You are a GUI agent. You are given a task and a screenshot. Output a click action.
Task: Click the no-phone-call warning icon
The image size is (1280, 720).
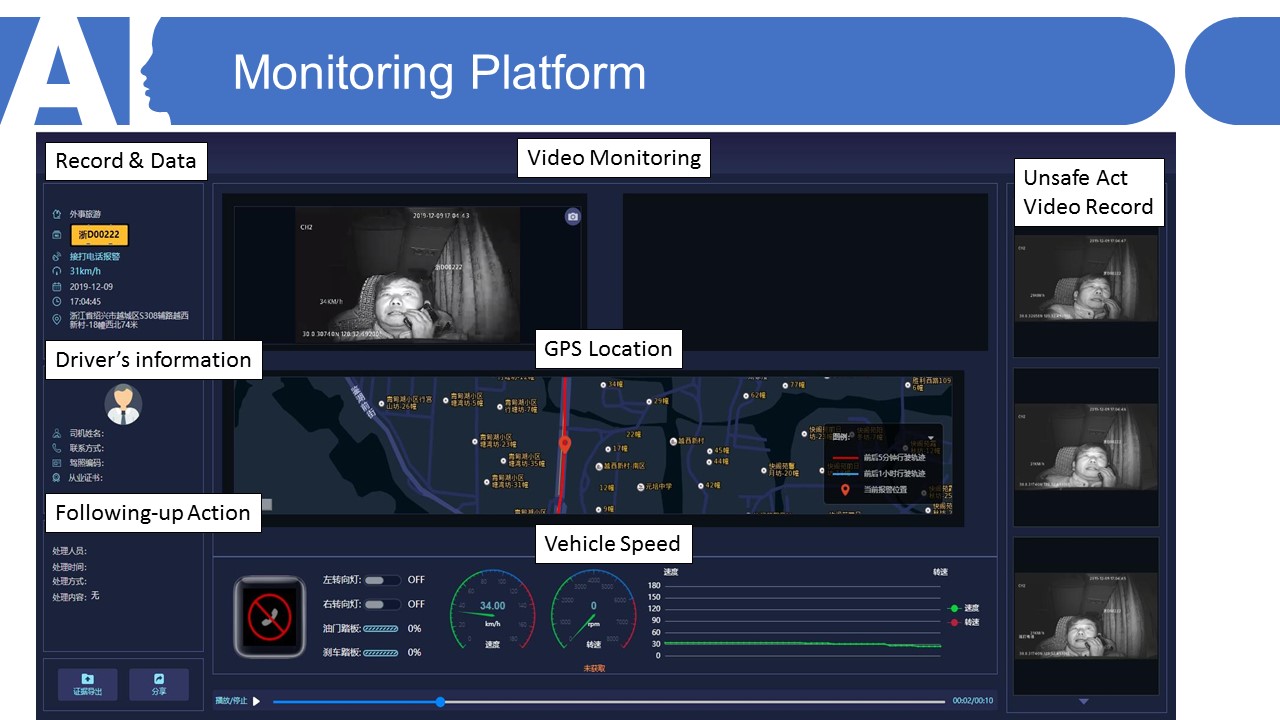click(x=269, y=616)
